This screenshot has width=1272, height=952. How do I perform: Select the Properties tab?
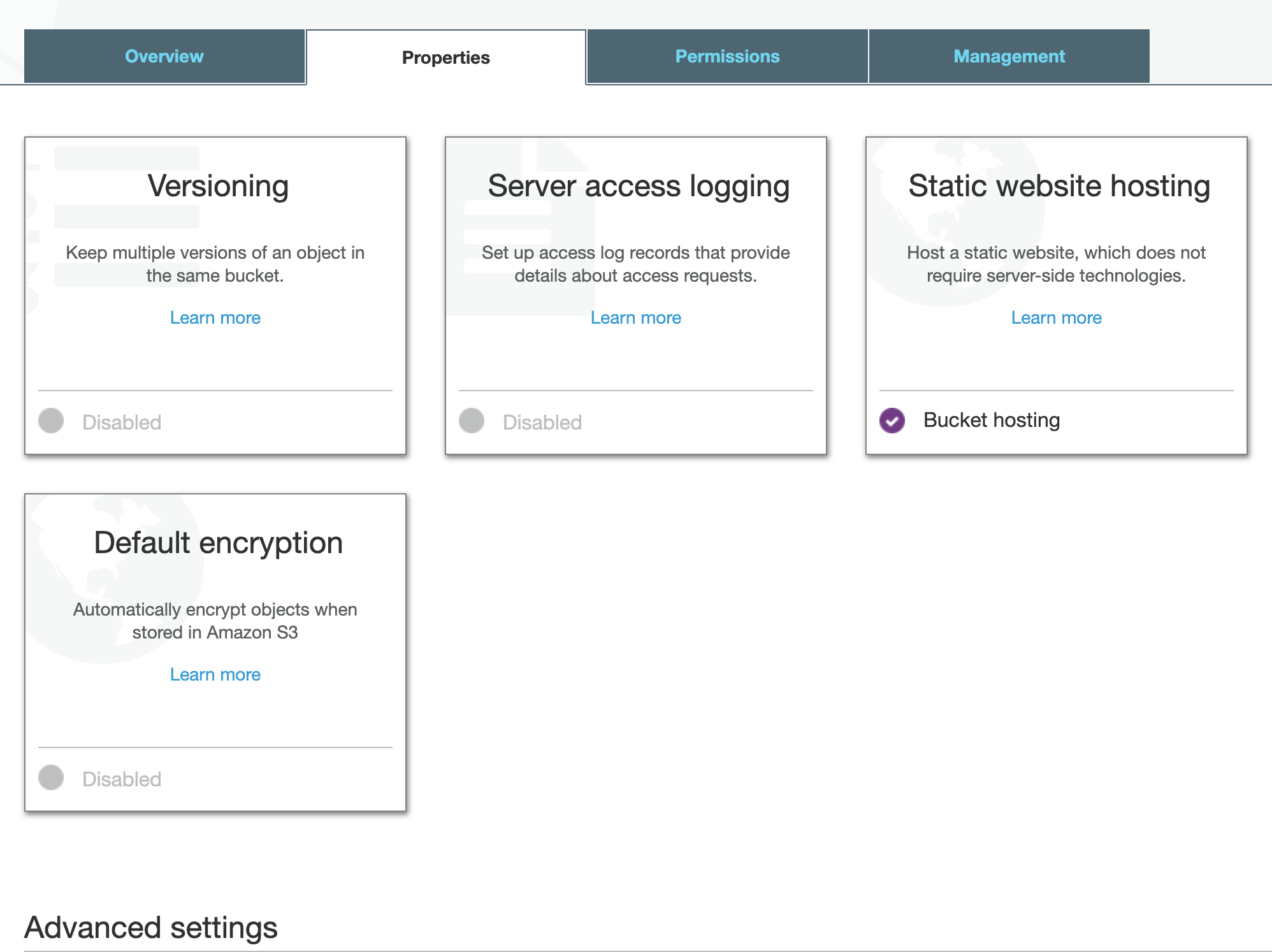(445, 57)
